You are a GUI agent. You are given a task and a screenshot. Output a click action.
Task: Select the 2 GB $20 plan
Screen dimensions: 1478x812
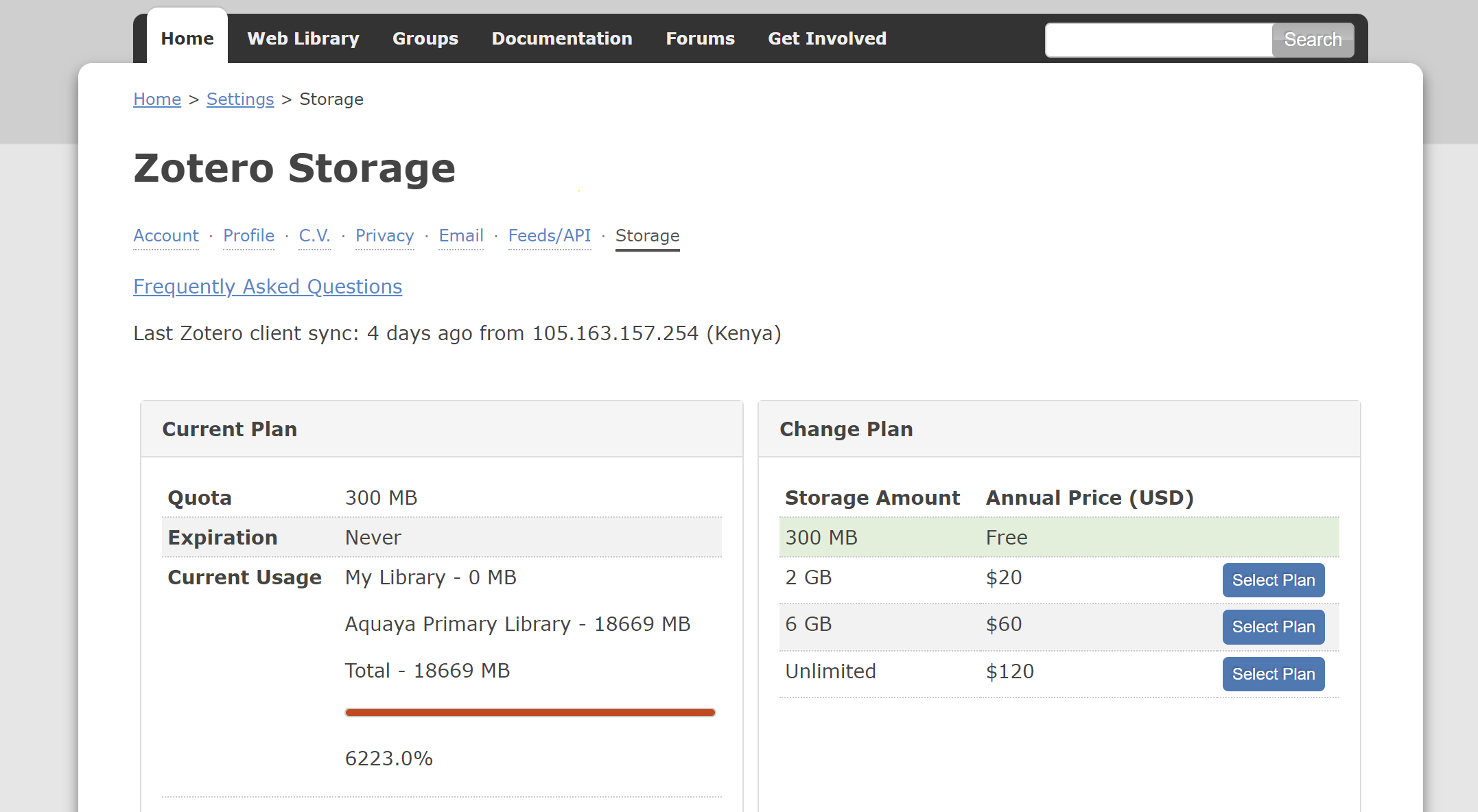coord(1273,580)
